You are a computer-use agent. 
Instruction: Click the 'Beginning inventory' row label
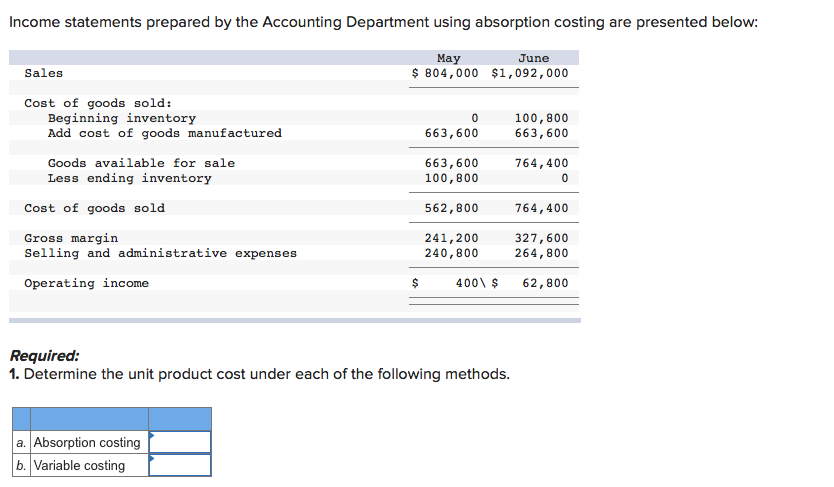coord(122,118)
